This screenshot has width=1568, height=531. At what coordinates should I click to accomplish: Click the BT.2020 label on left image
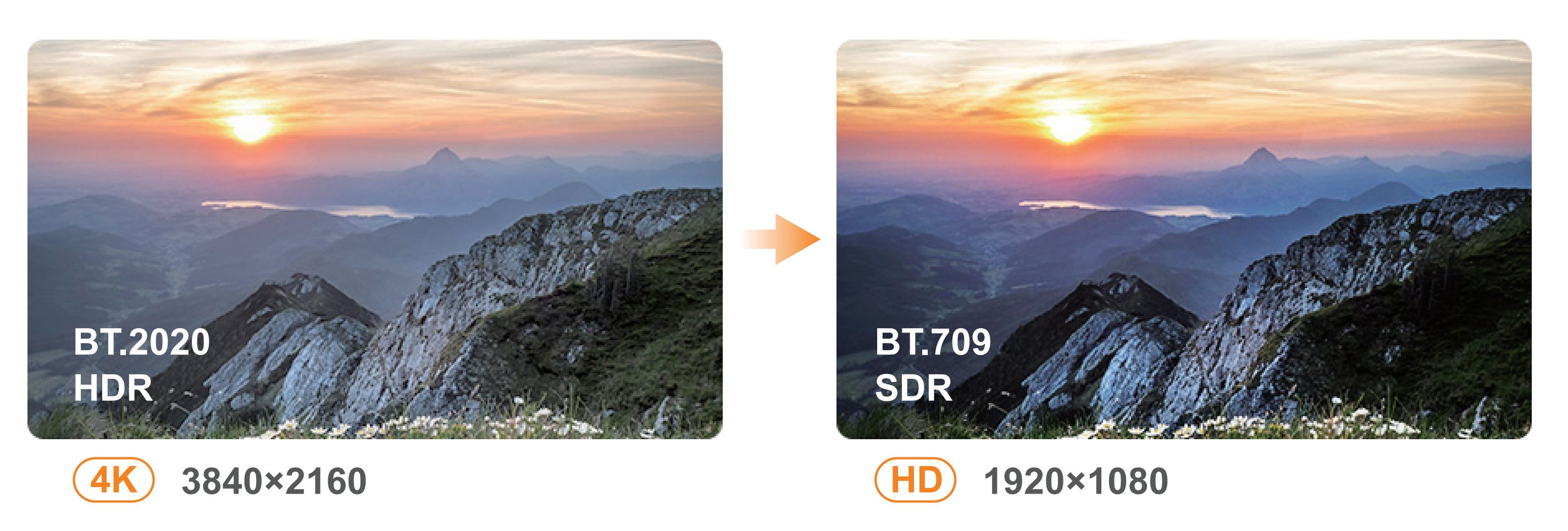click(x=142, y=341)
